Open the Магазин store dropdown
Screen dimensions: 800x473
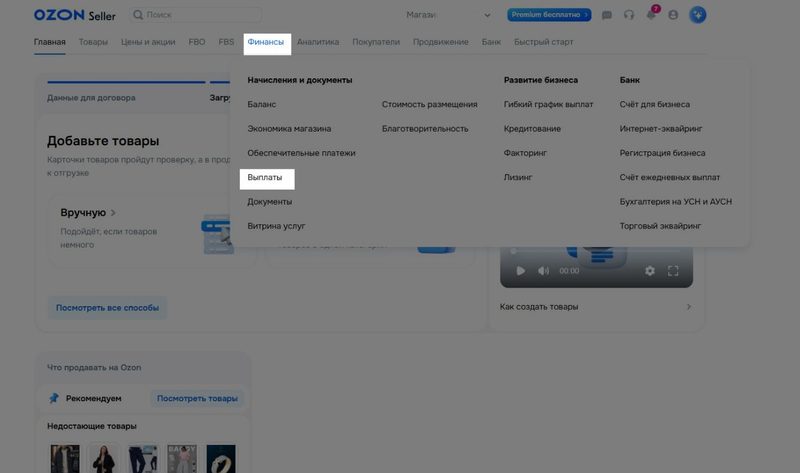click(x=448, y=15)
